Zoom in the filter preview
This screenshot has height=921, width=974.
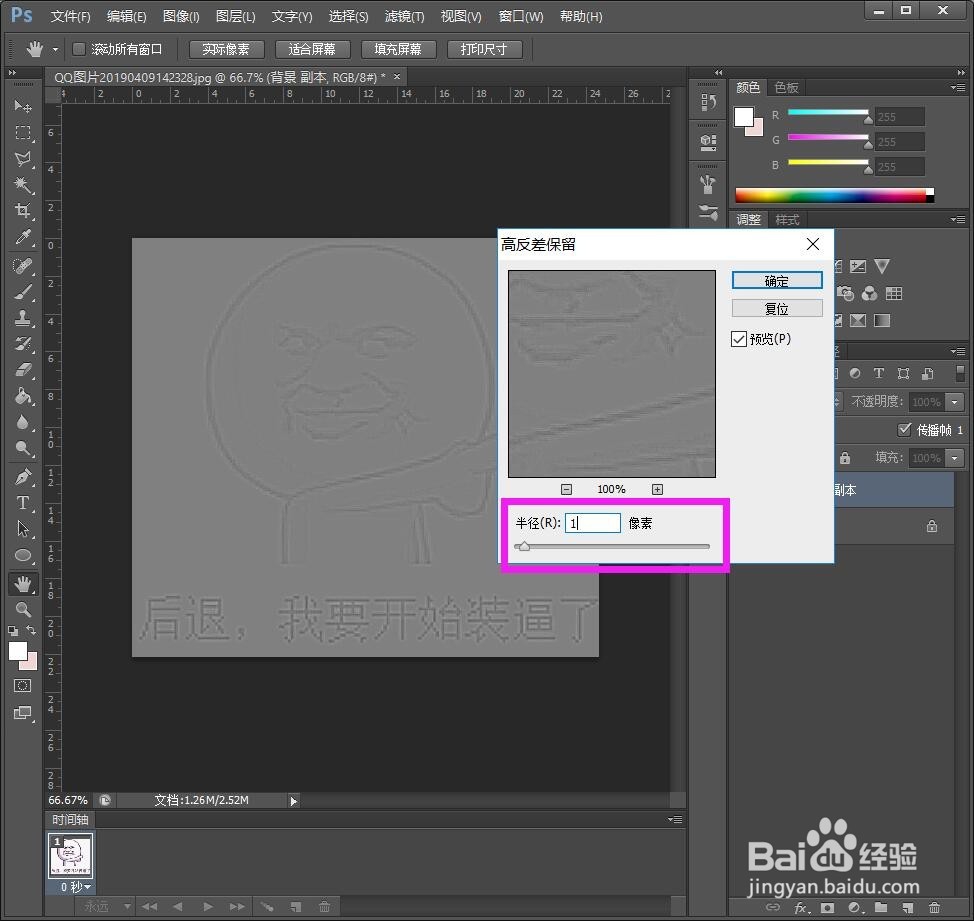pos(657,489)
